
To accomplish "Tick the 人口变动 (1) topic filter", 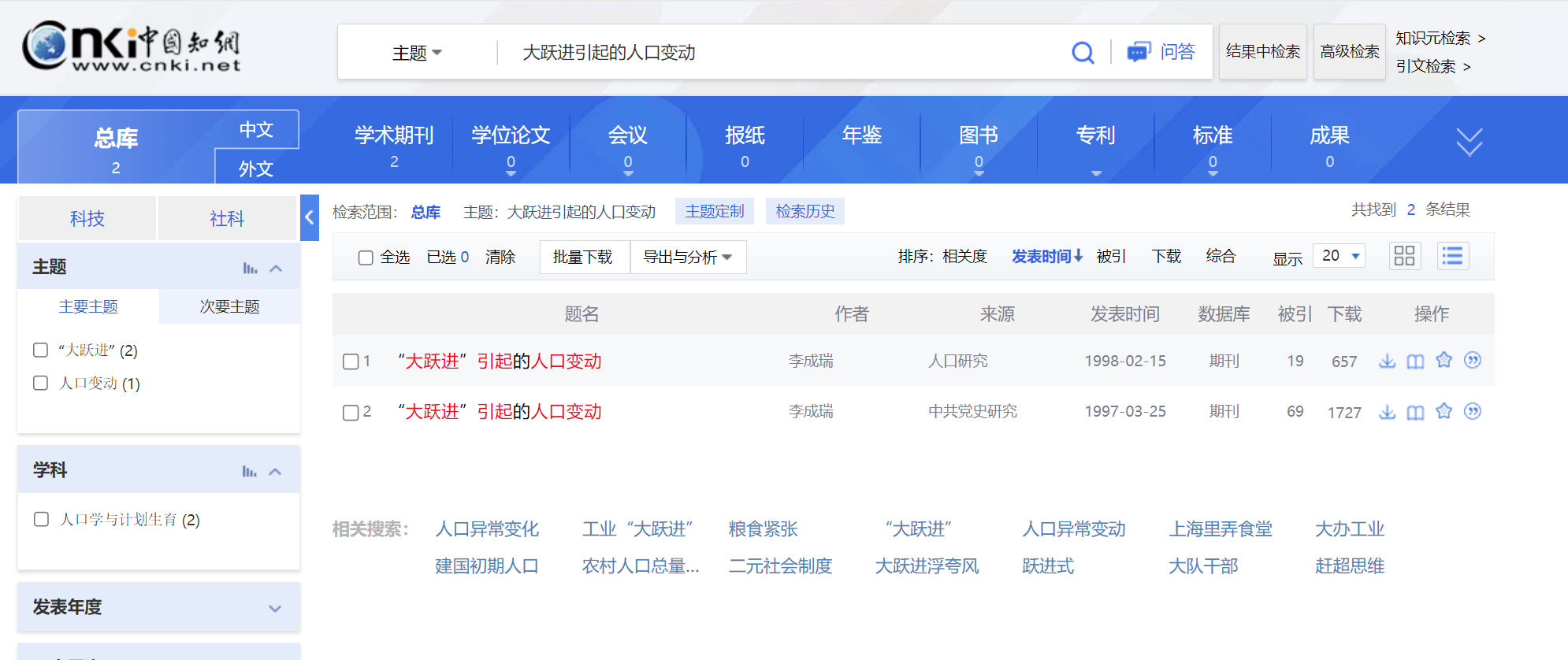I will (41, 383).
